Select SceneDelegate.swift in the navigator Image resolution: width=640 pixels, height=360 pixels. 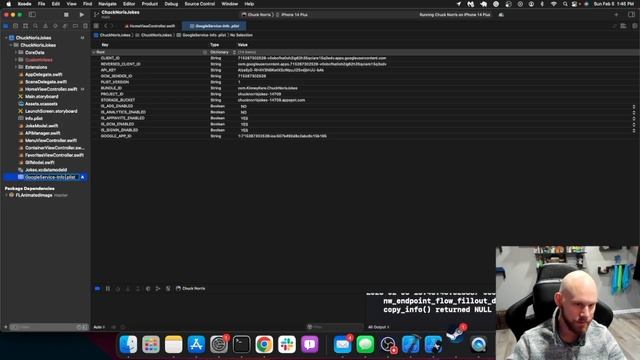tap(46, 82)
